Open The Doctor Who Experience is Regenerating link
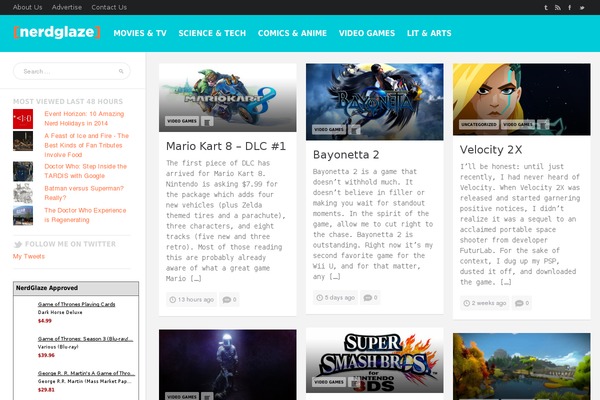The image size is (600, 400). coord(85,215)
